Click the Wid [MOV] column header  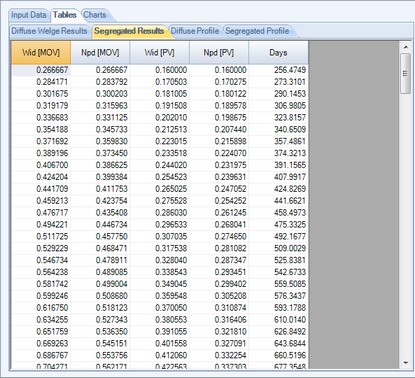[x=41, y=53]
